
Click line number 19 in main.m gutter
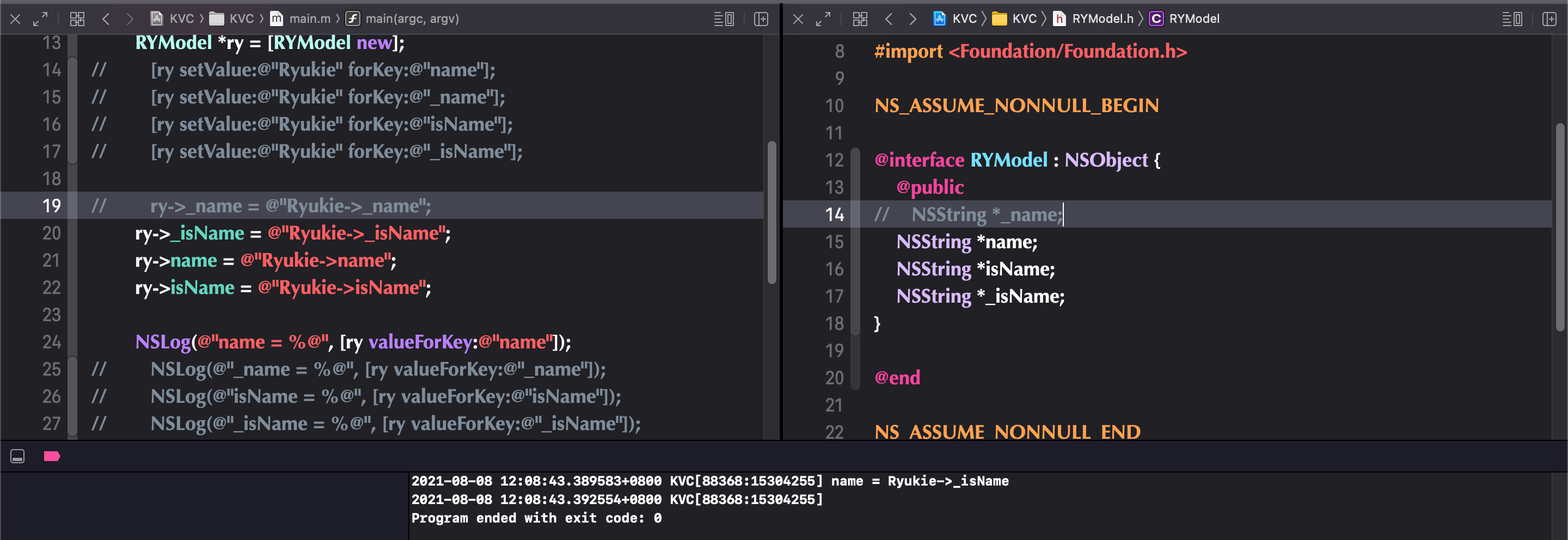[x=52, y=206]
